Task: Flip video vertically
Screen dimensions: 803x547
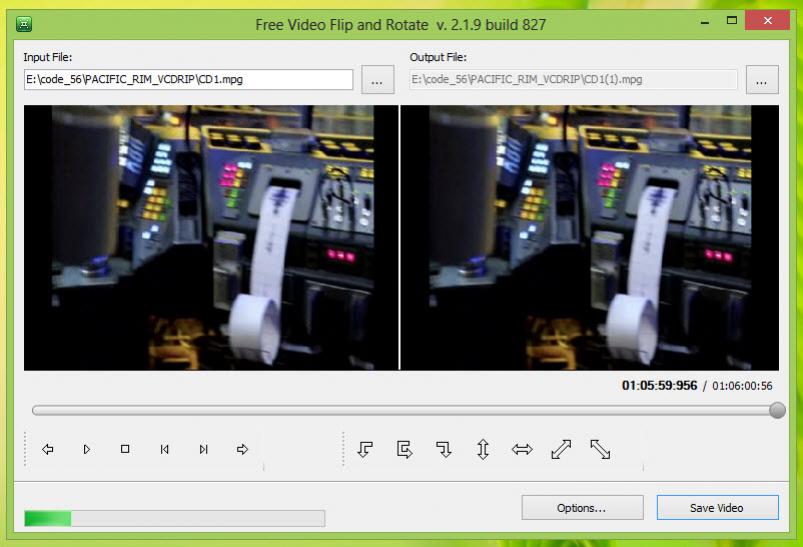Action: point(483,450)
